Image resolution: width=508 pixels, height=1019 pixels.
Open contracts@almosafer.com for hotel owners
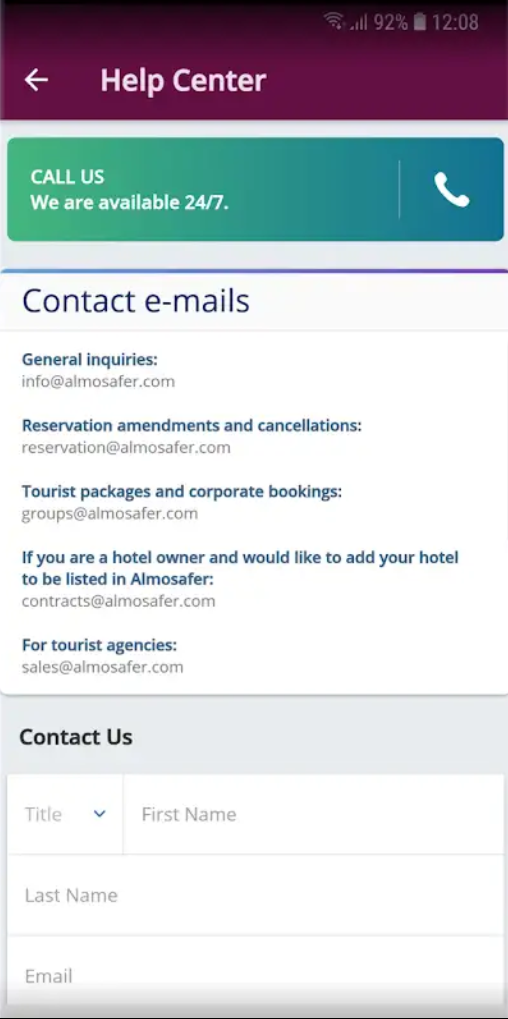point(118,601)
